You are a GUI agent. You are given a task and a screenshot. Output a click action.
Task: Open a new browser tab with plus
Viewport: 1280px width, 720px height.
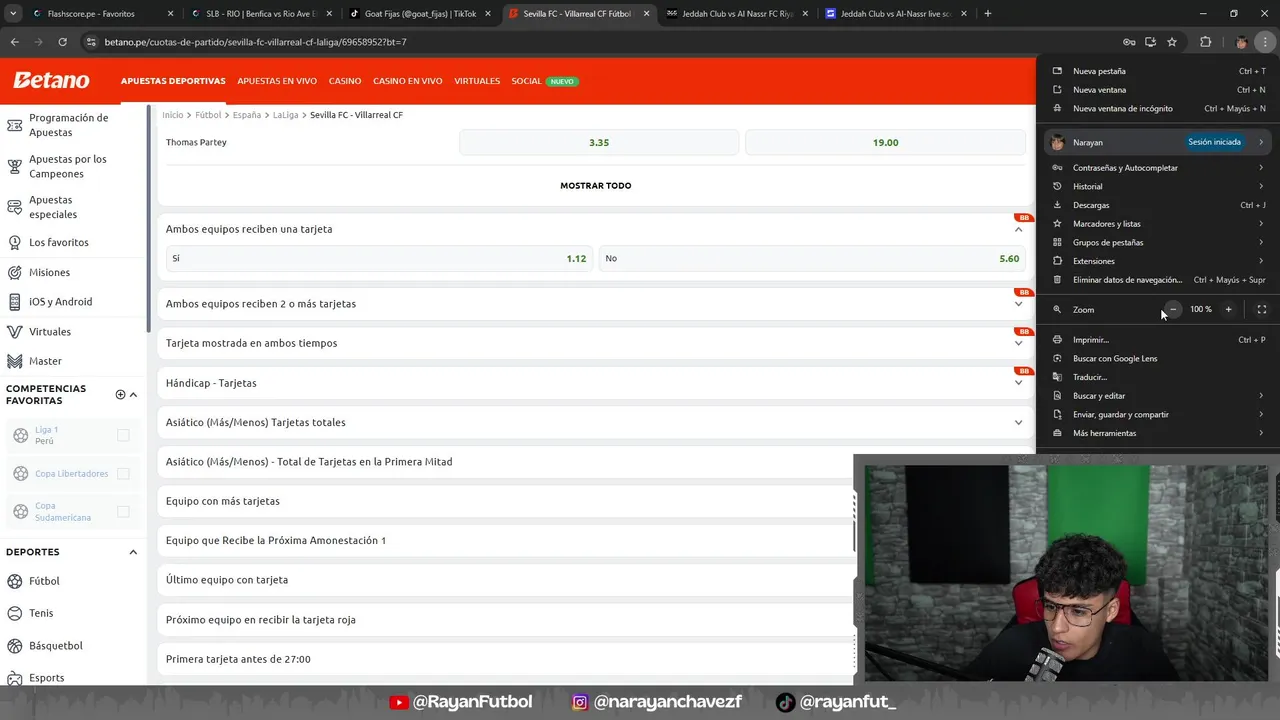988,14
